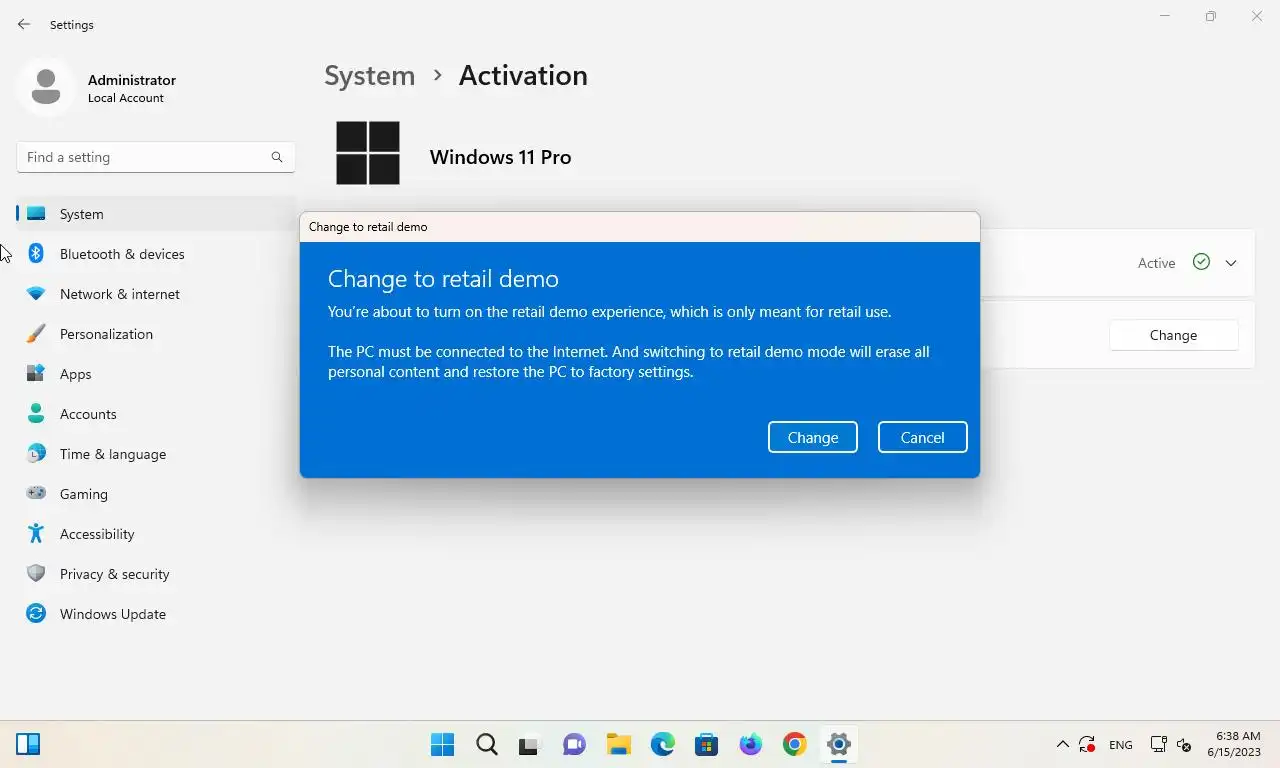
Task: Open Apps settings
Action: (155, 374)
